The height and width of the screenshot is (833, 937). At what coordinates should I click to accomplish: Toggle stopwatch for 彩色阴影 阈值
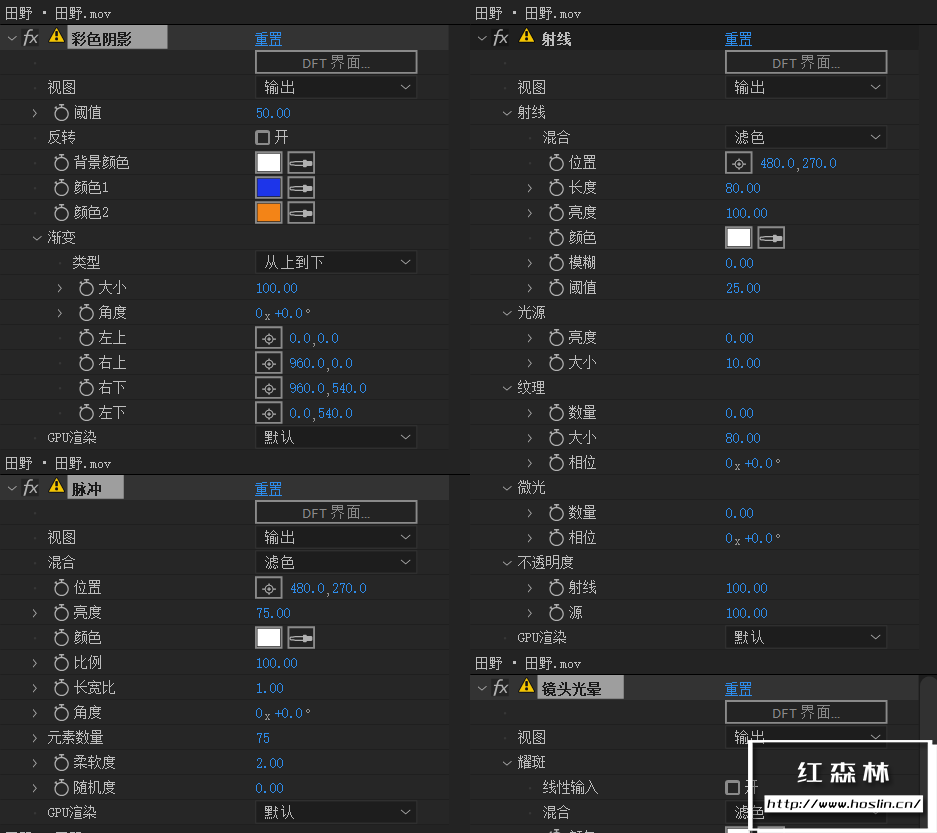click(x=61, y=112)
